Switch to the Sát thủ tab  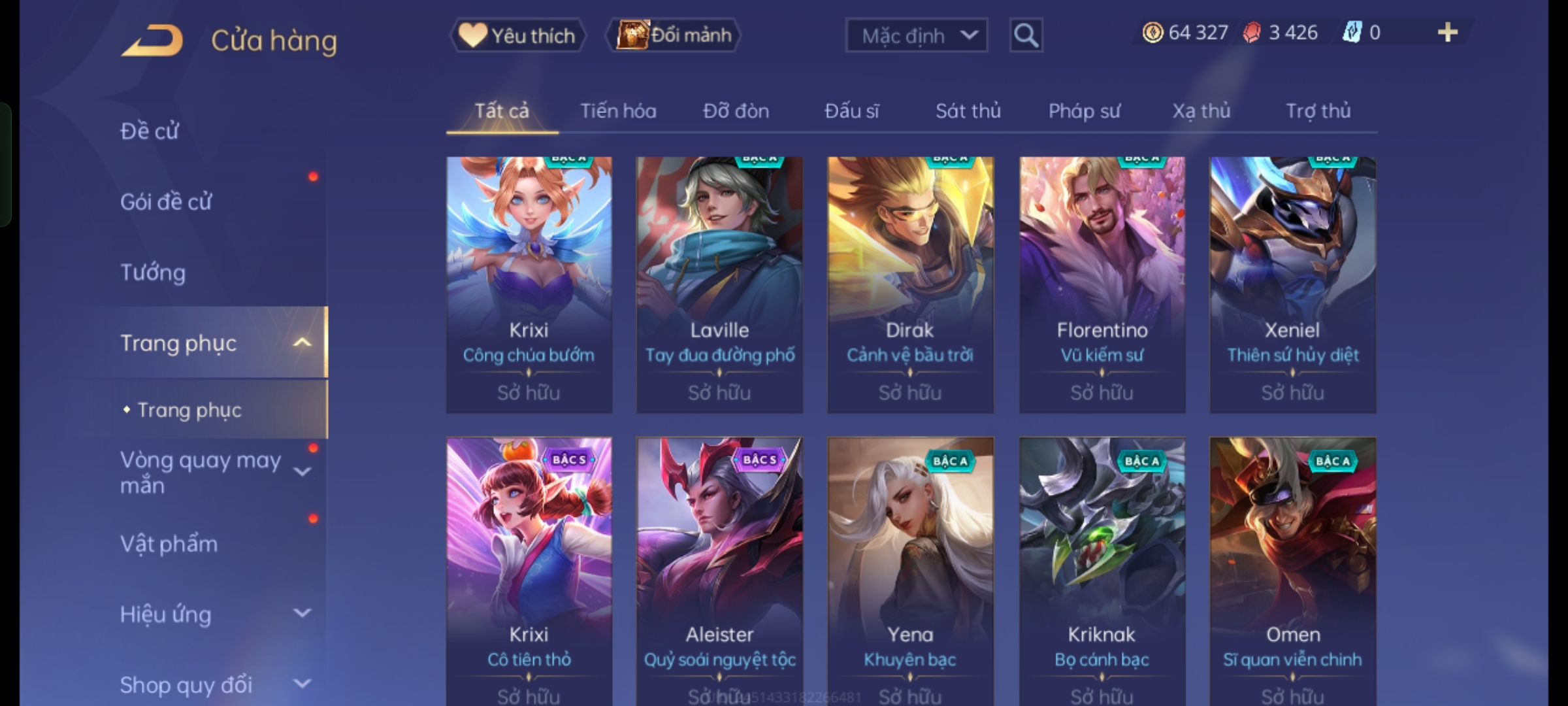pos(968,111)
